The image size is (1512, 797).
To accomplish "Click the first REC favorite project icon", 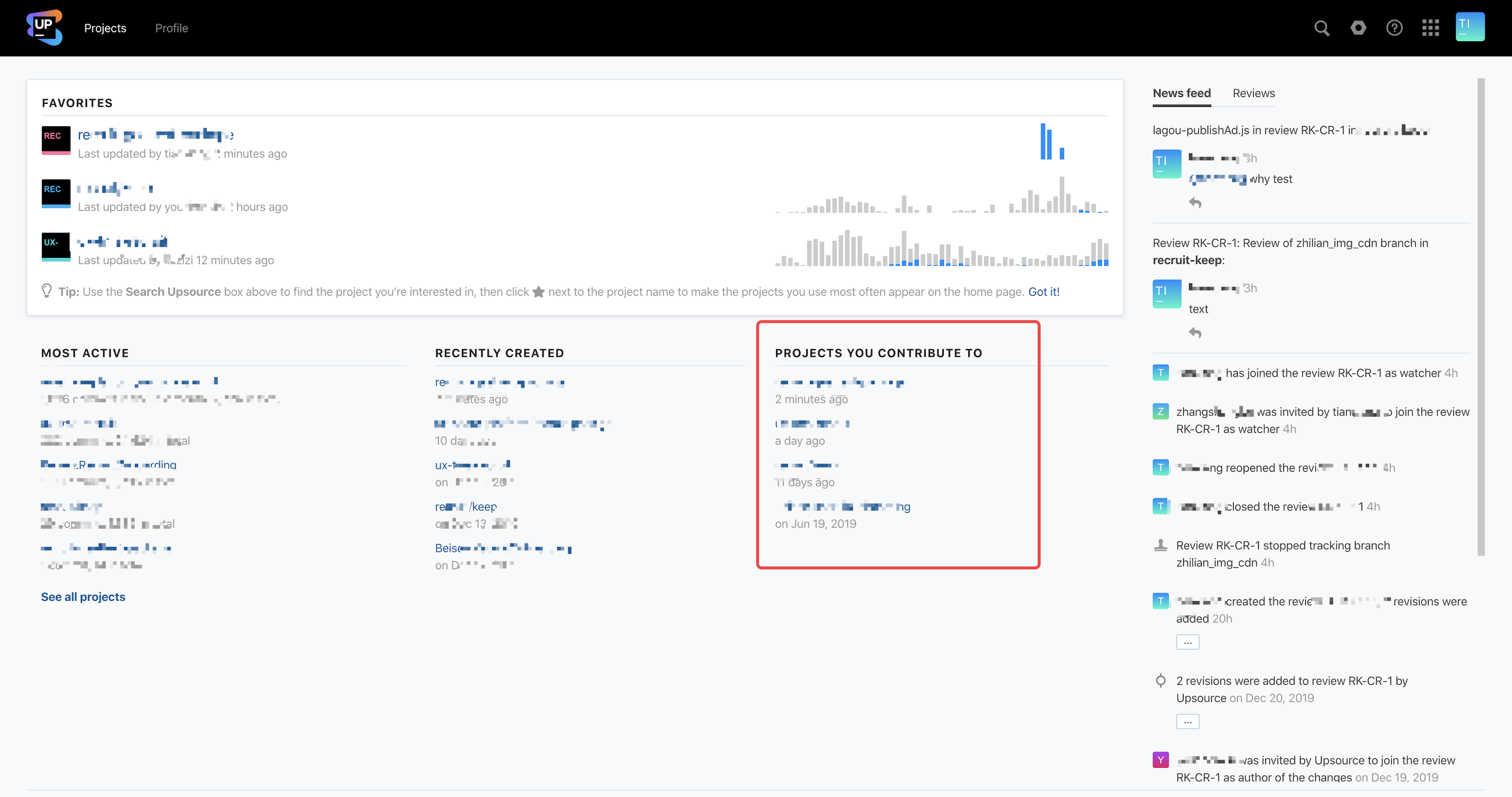I will tap(56, 141).
